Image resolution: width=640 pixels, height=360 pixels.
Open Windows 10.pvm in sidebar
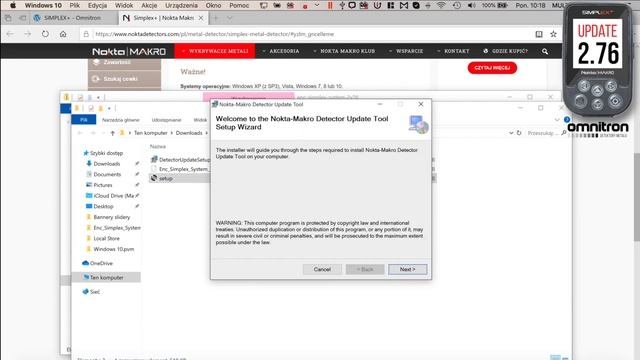113,249
